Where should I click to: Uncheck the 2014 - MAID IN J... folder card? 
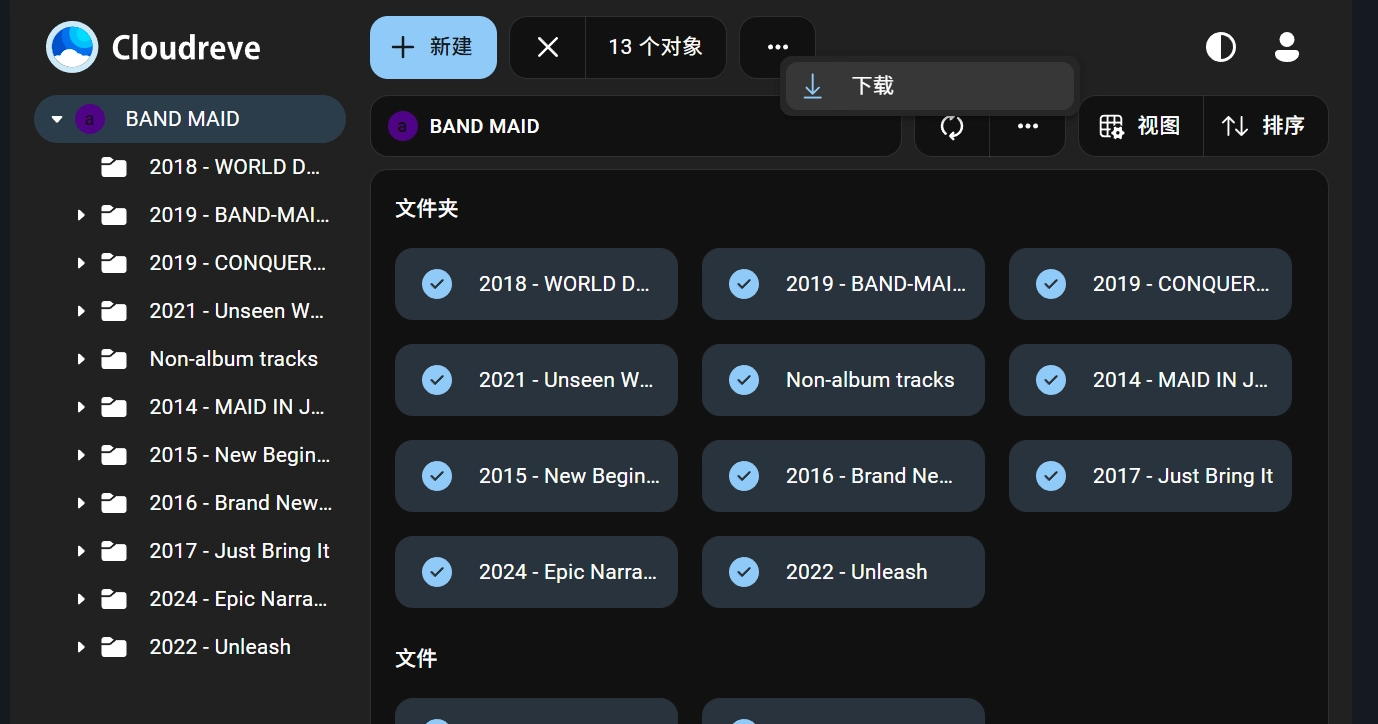point(1051,380)
